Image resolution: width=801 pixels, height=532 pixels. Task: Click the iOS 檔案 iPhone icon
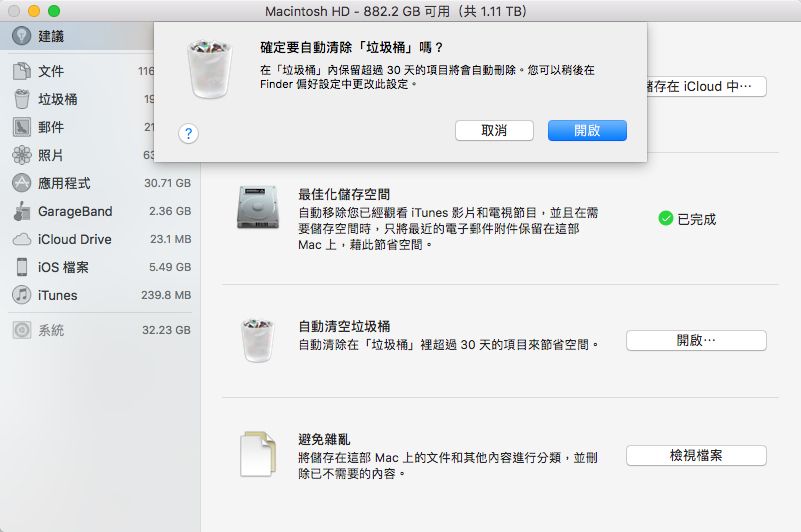tap(21, 267)
